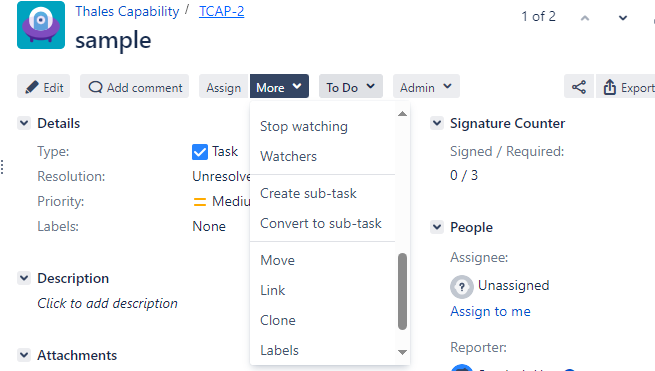Viewport: 655px width, 371px height.
Task: Click the Task issue type icon
Action: (x=200, y=152)
